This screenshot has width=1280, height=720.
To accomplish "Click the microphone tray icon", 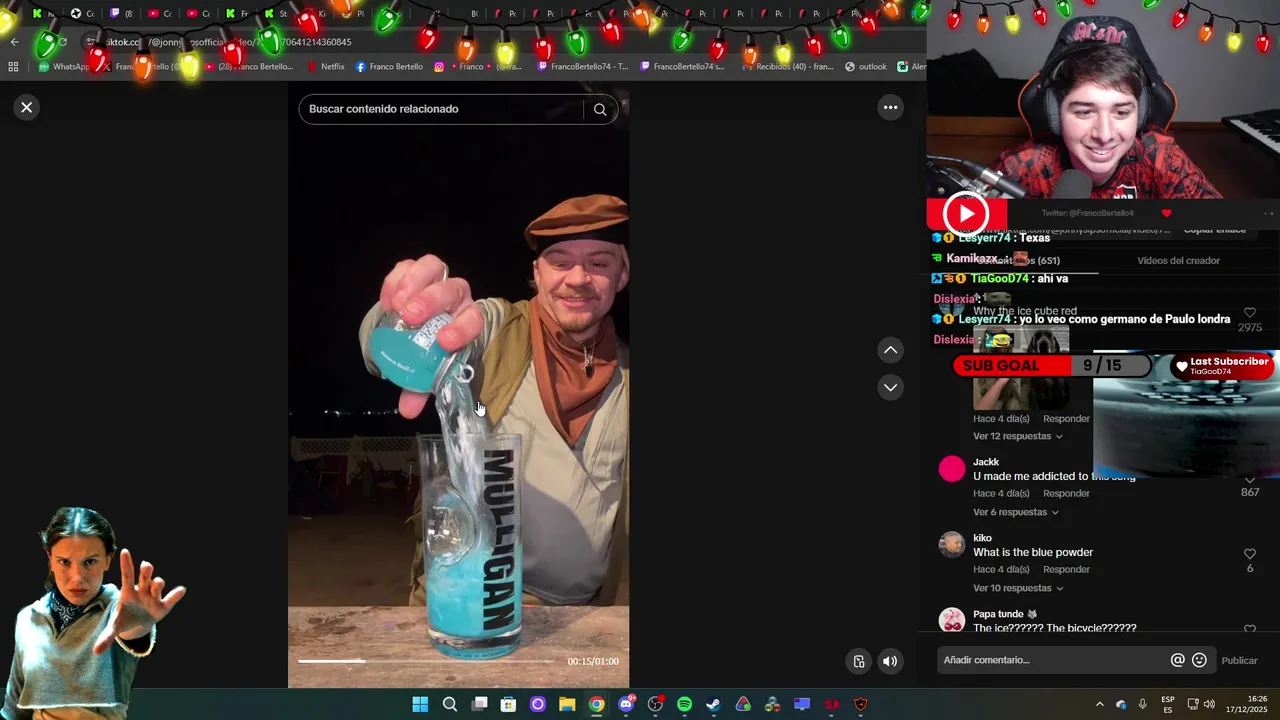I will coord(1142,704).
